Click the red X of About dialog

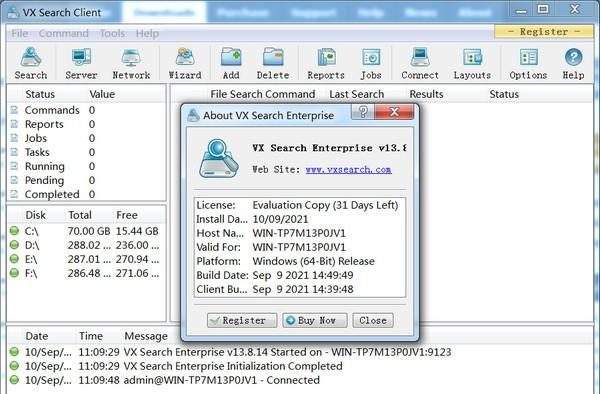394,112
